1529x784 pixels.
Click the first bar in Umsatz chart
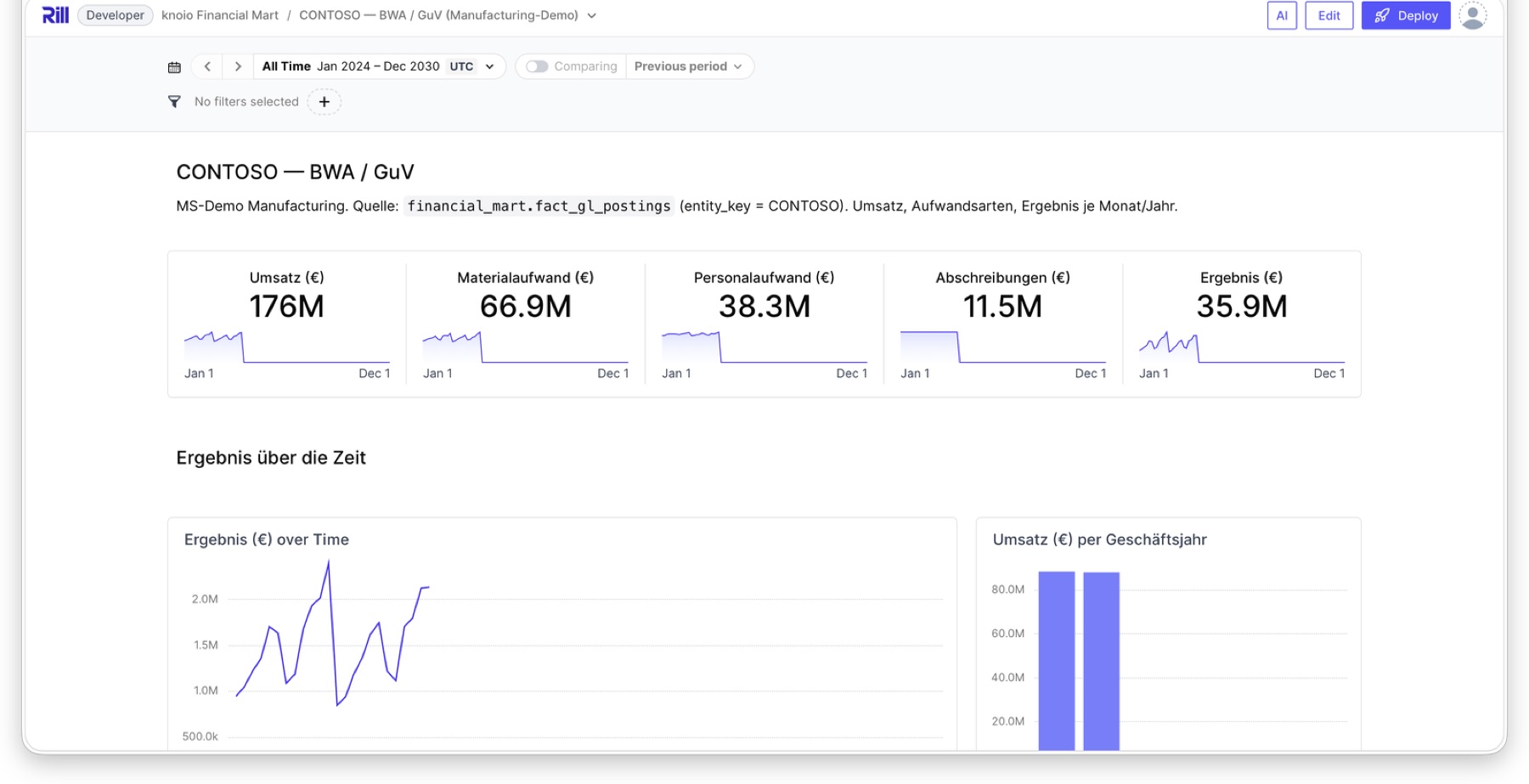(1057, 661)
